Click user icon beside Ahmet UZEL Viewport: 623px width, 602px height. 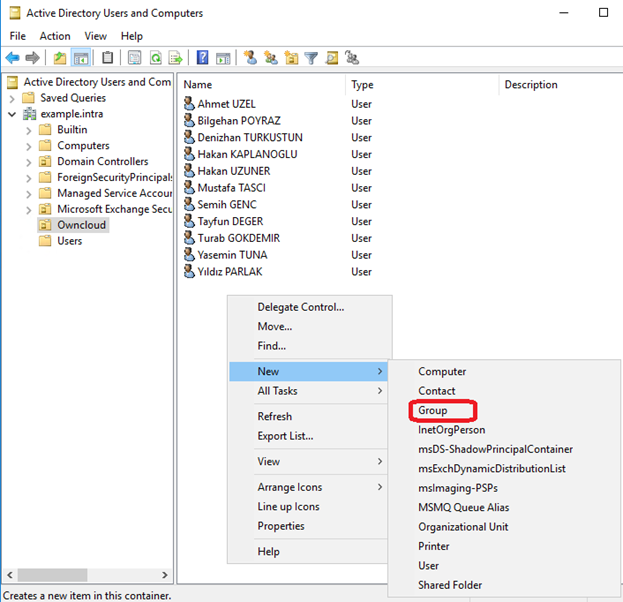(189, 103)
